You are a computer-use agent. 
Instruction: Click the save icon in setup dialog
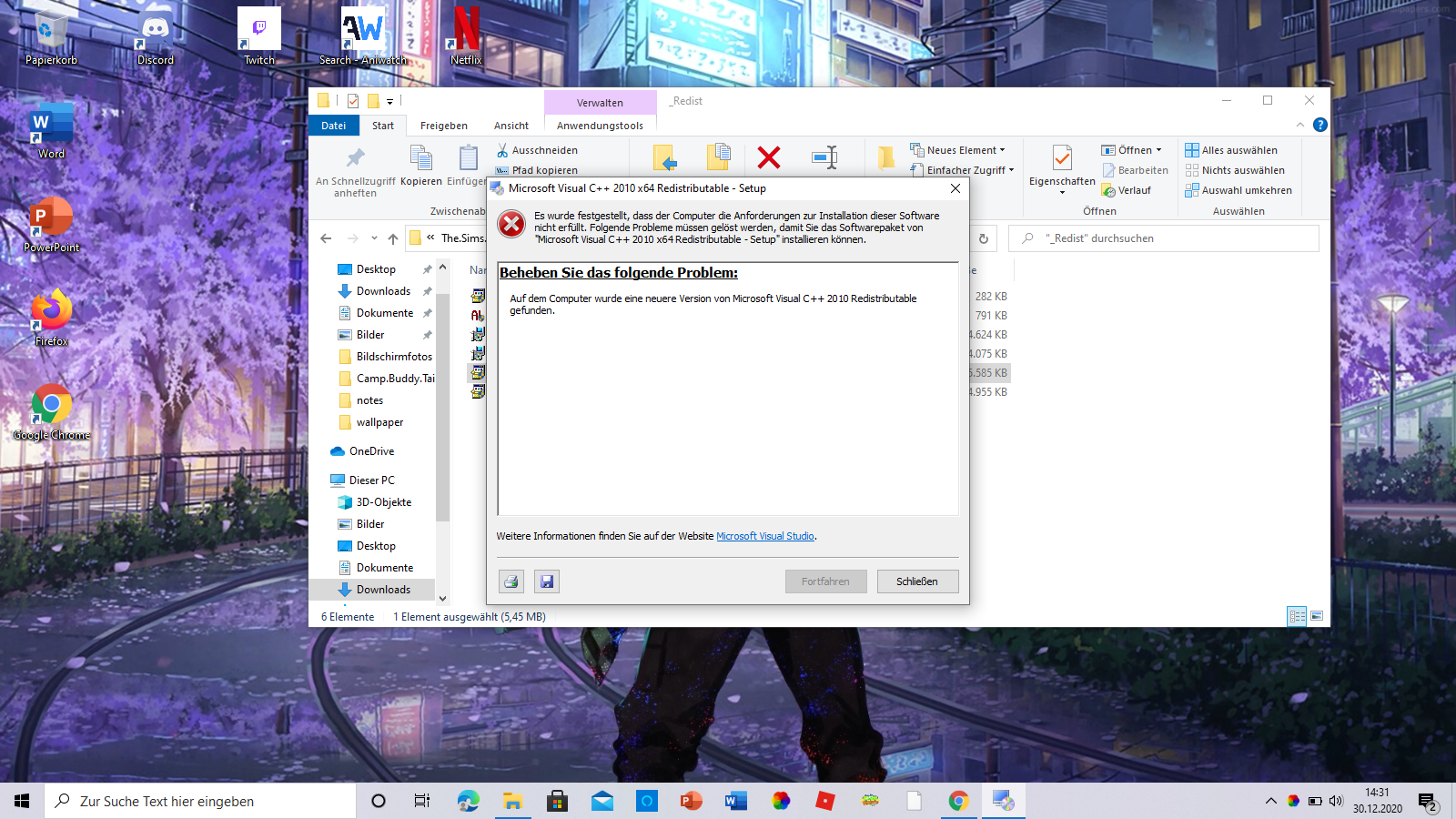(546, 581)
